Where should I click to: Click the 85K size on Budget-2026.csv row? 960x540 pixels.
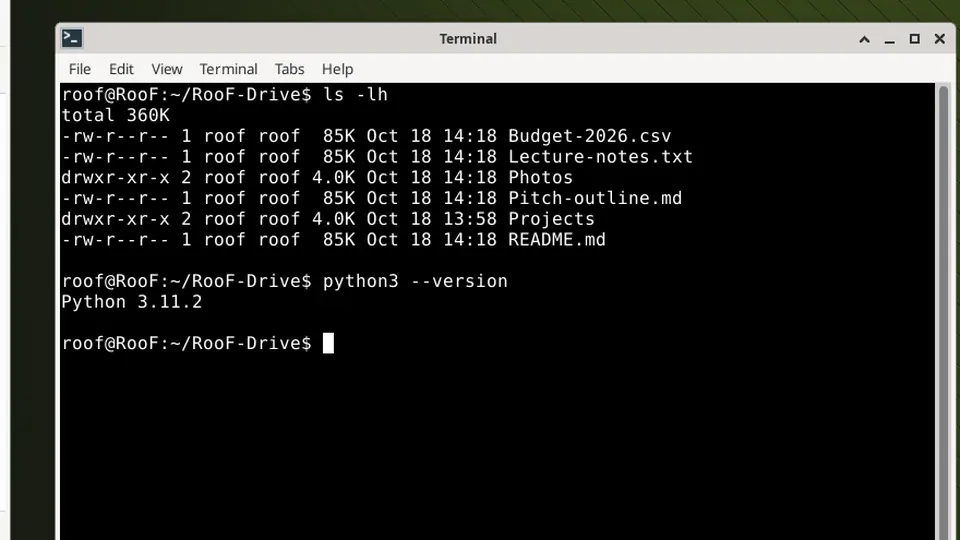pos(339,136)
